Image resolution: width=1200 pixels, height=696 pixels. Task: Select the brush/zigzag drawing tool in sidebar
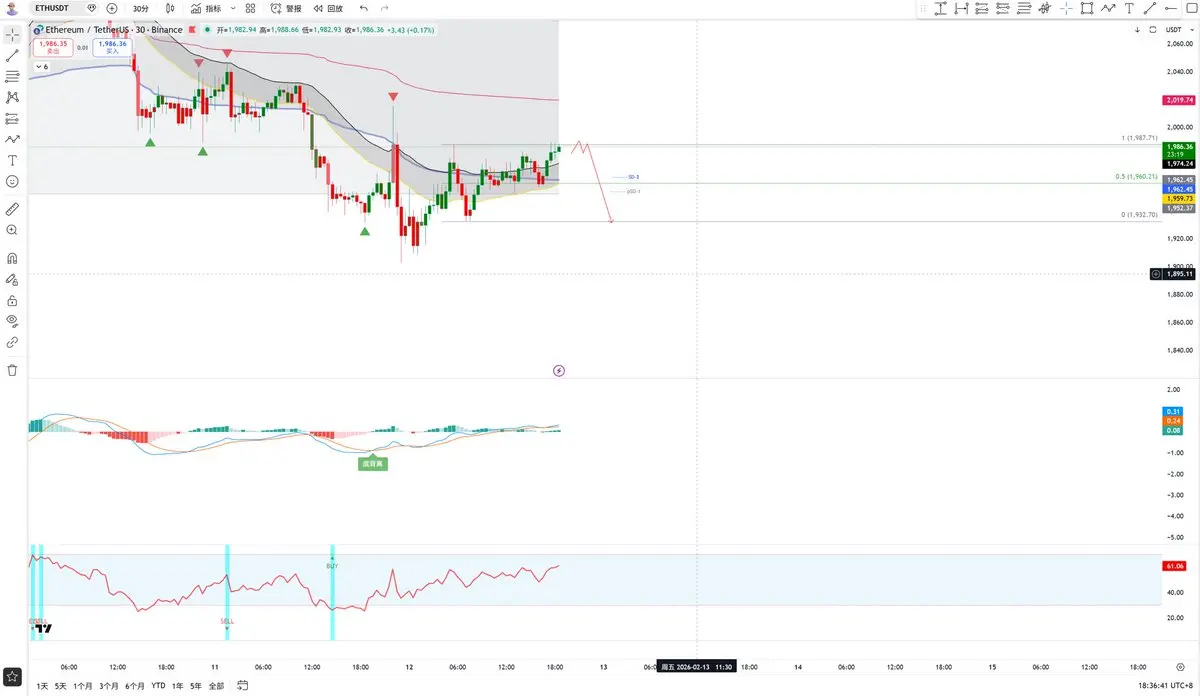(x=12, y=139)
